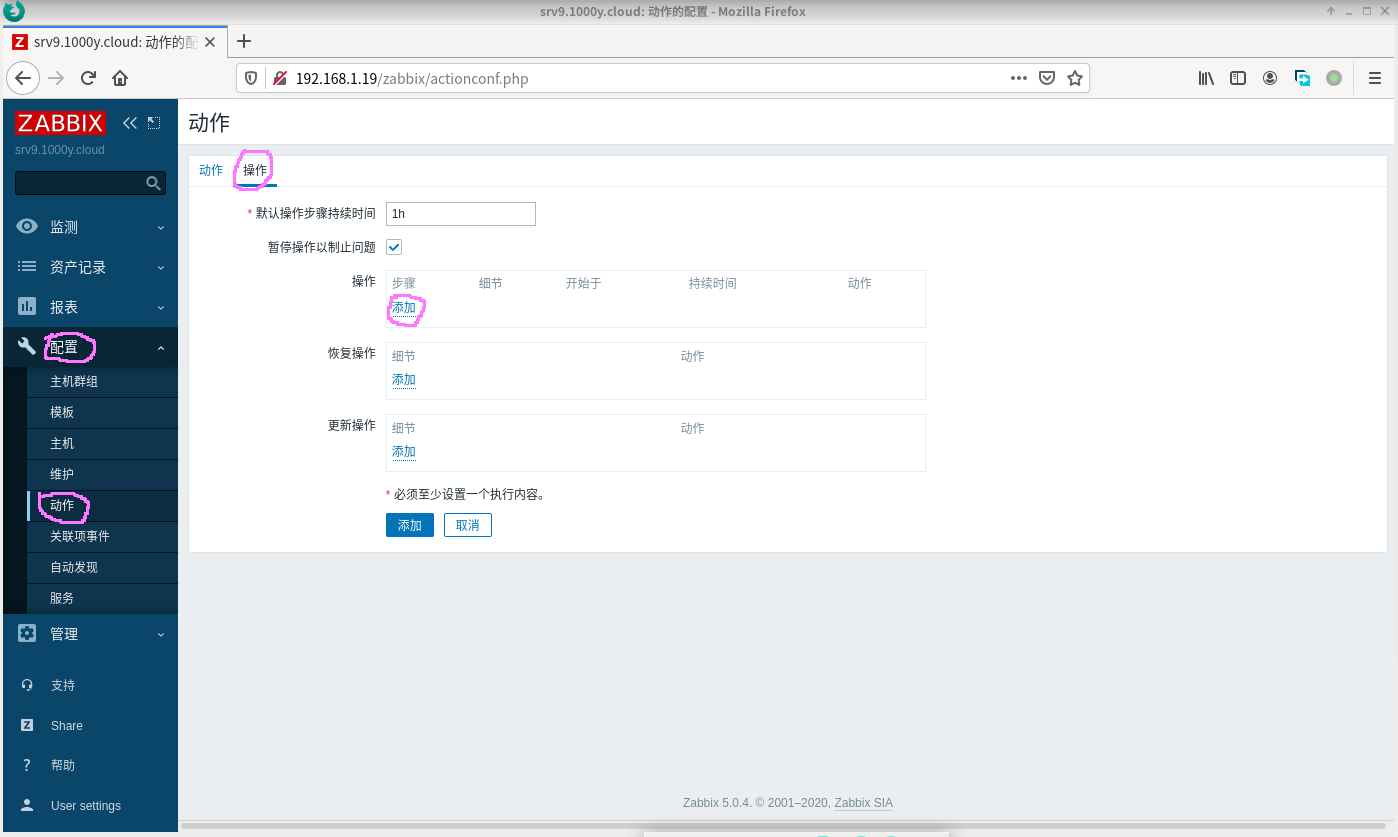Click the Firefox sync/container blue icon
This screenshot has height=837, width=1398.
pyautogui.click(x=1302, y=78)
